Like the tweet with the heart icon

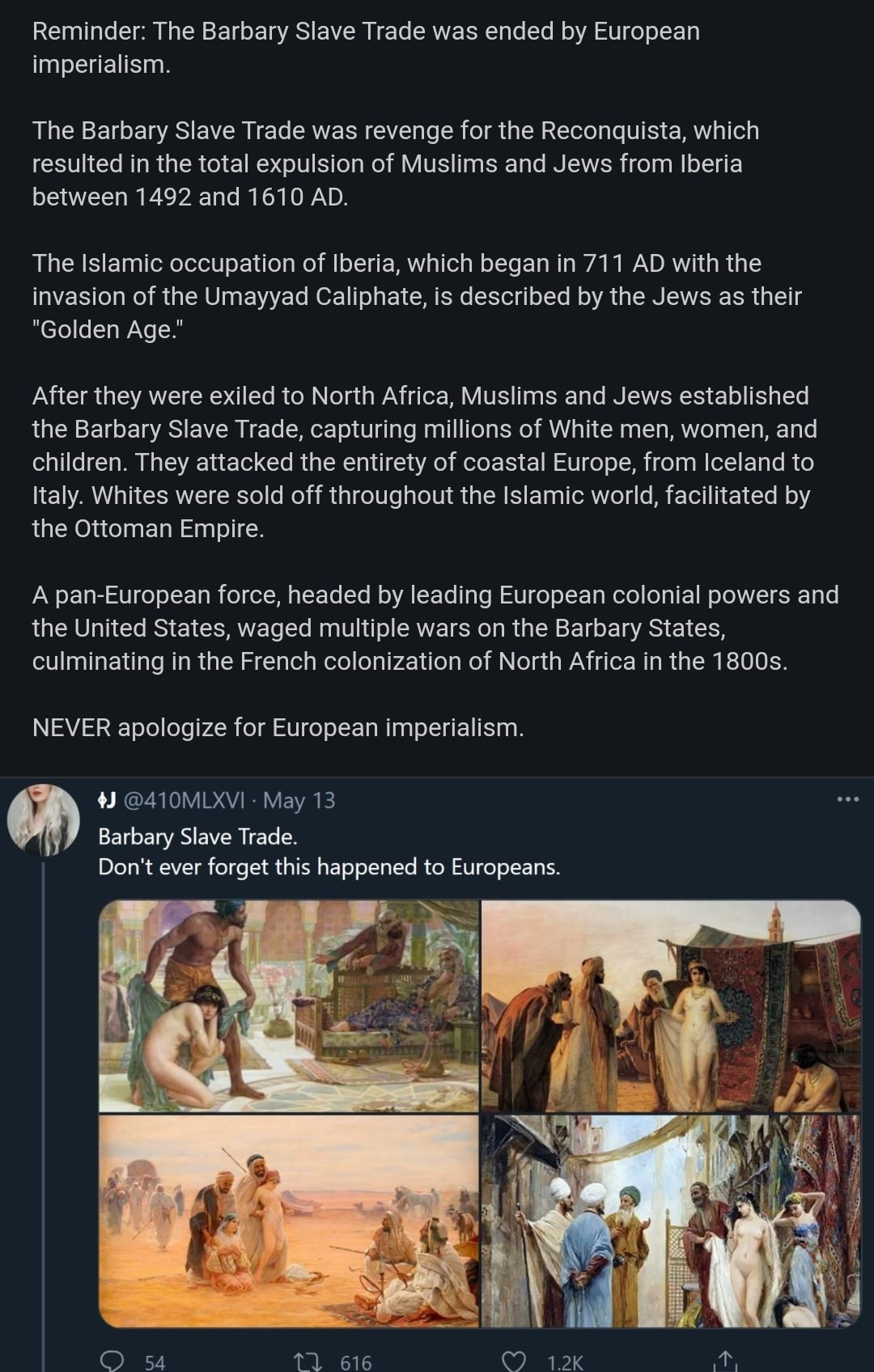point(514,1361)
